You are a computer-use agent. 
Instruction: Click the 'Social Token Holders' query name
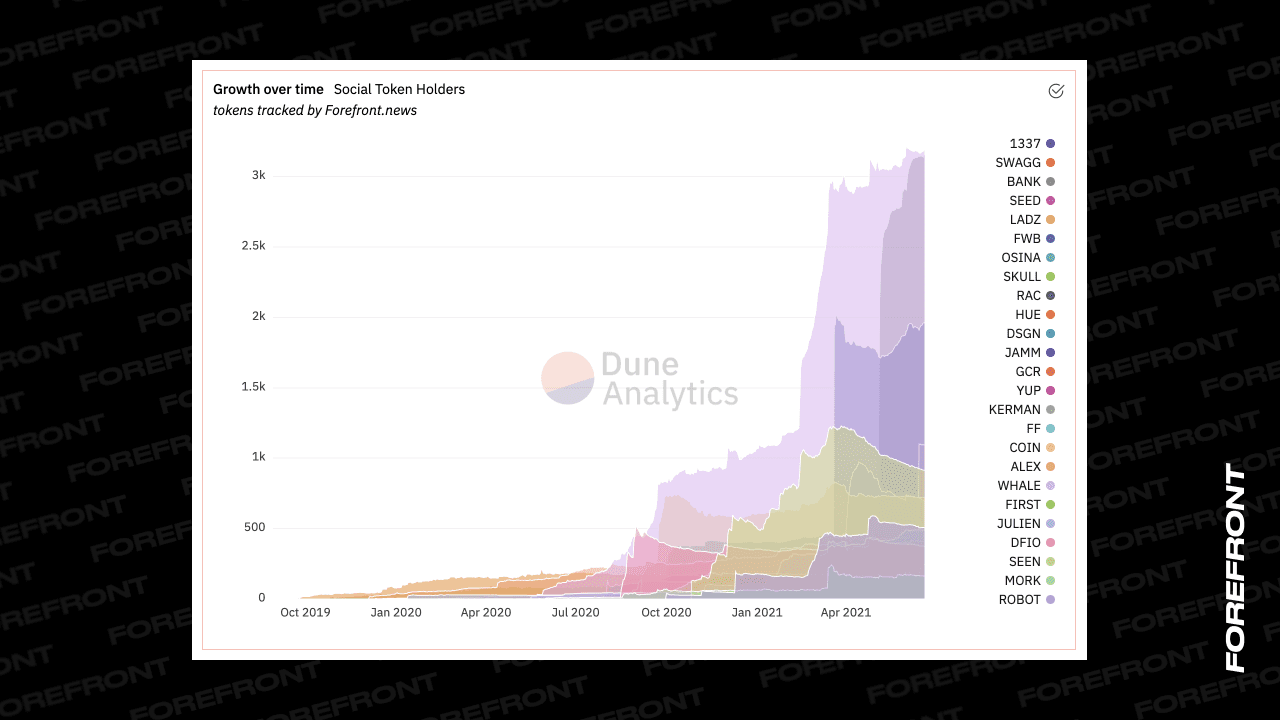click(399, 90)
